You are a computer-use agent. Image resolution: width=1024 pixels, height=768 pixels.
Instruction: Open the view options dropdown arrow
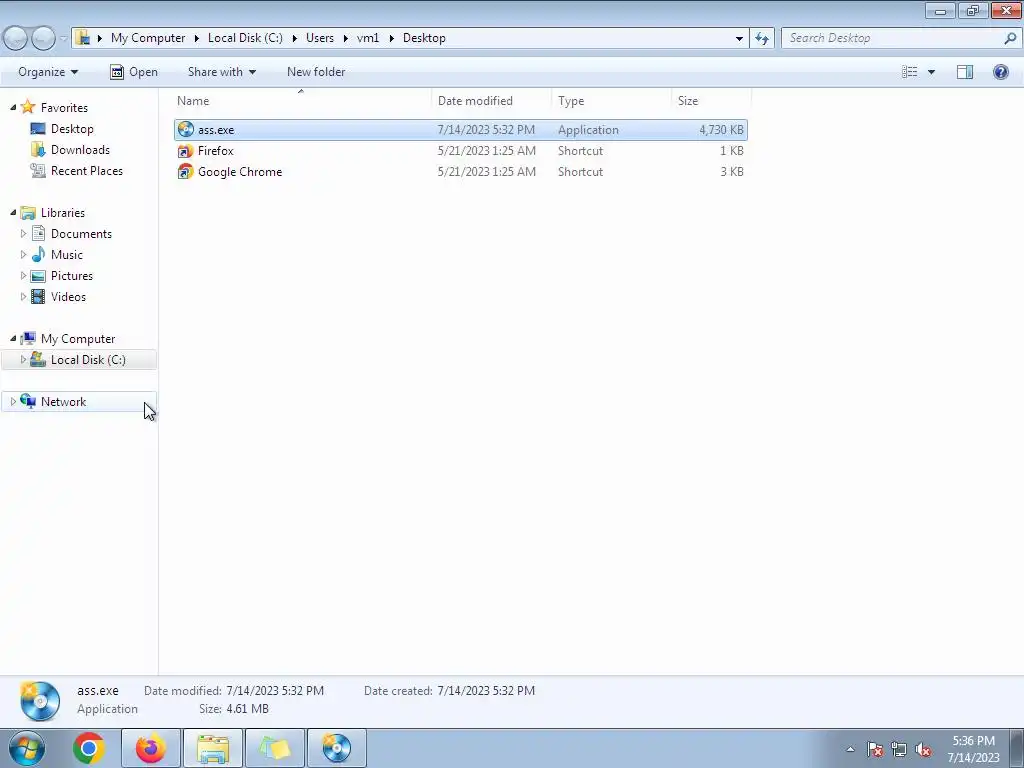(x=931, y=72)
